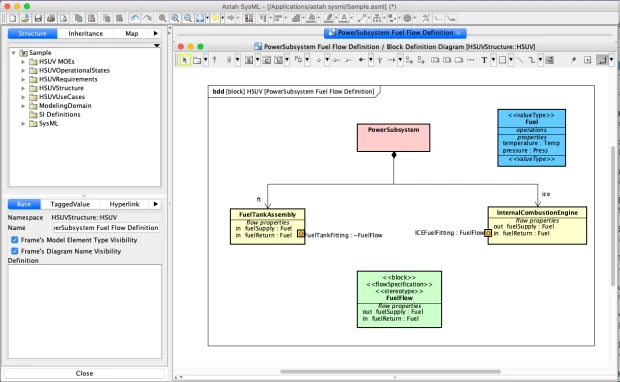Viewport: 620px width, 382px height.
Task: Click the line color pencil icon
Action: point(329,18)
